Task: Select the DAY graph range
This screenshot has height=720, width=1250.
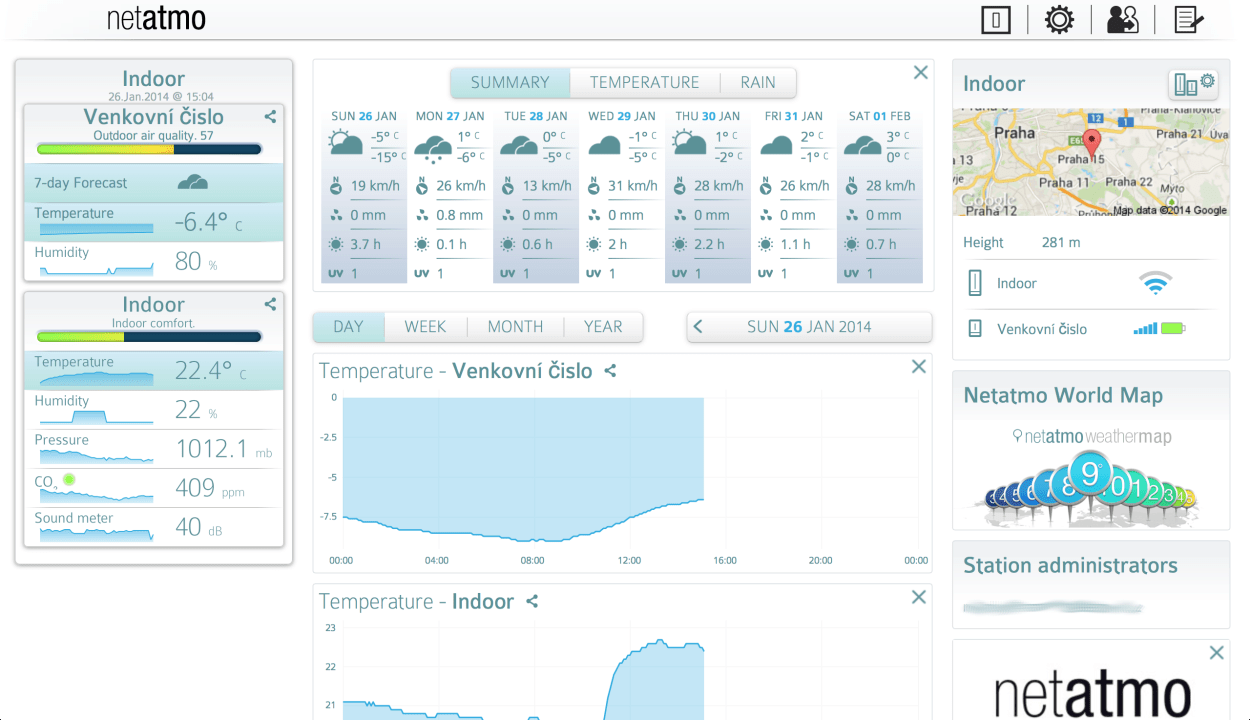Action: pos(348,327)
